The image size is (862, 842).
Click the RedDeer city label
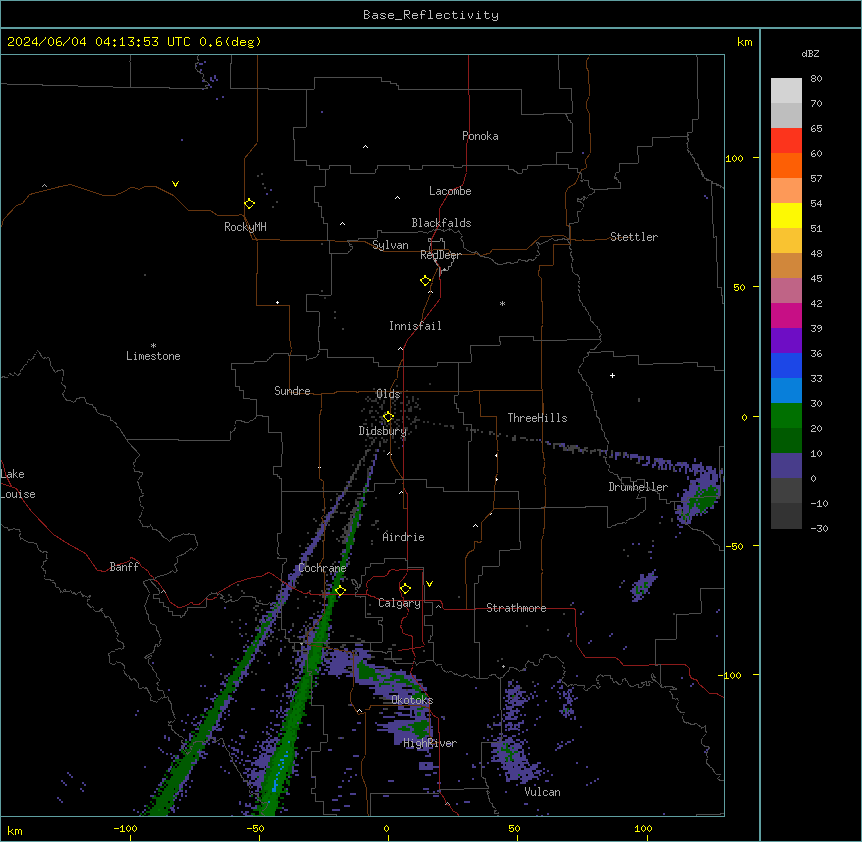coord(440,255)
